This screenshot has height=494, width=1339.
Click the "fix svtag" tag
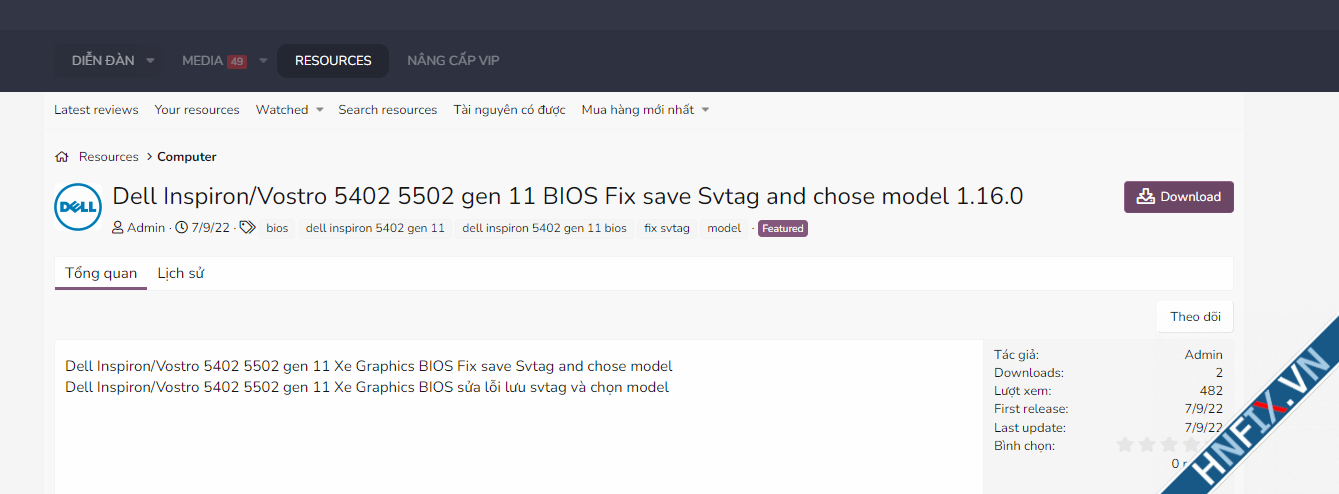(x=667, y=228)
